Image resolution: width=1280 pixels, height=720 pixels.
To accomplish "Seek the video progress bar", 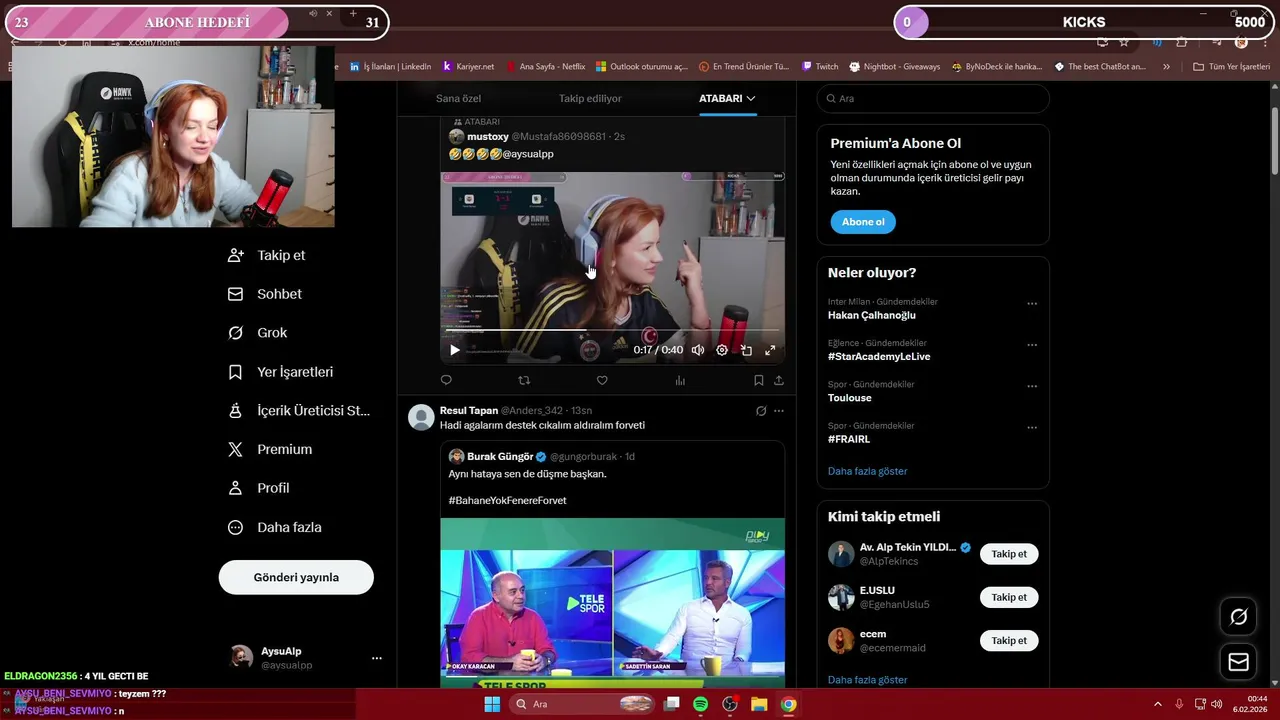I will click(x=611, y=329).
